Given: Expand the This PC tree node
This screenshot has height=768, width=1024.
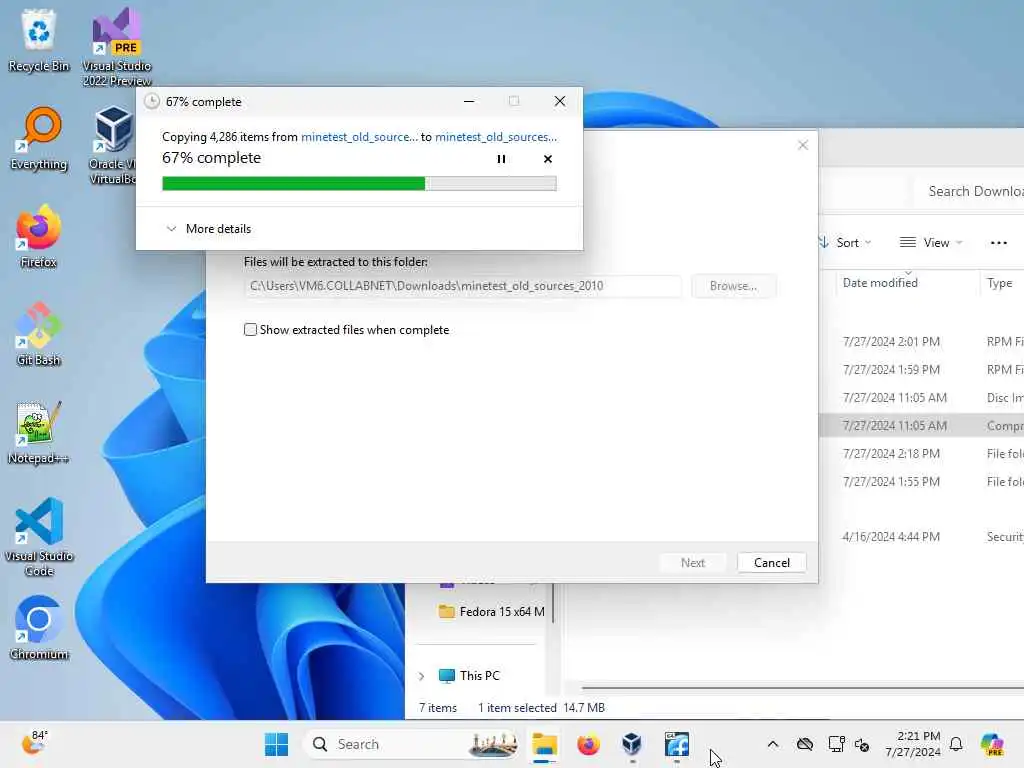Looking at the screenshot, I should click(x=421, y=676).
